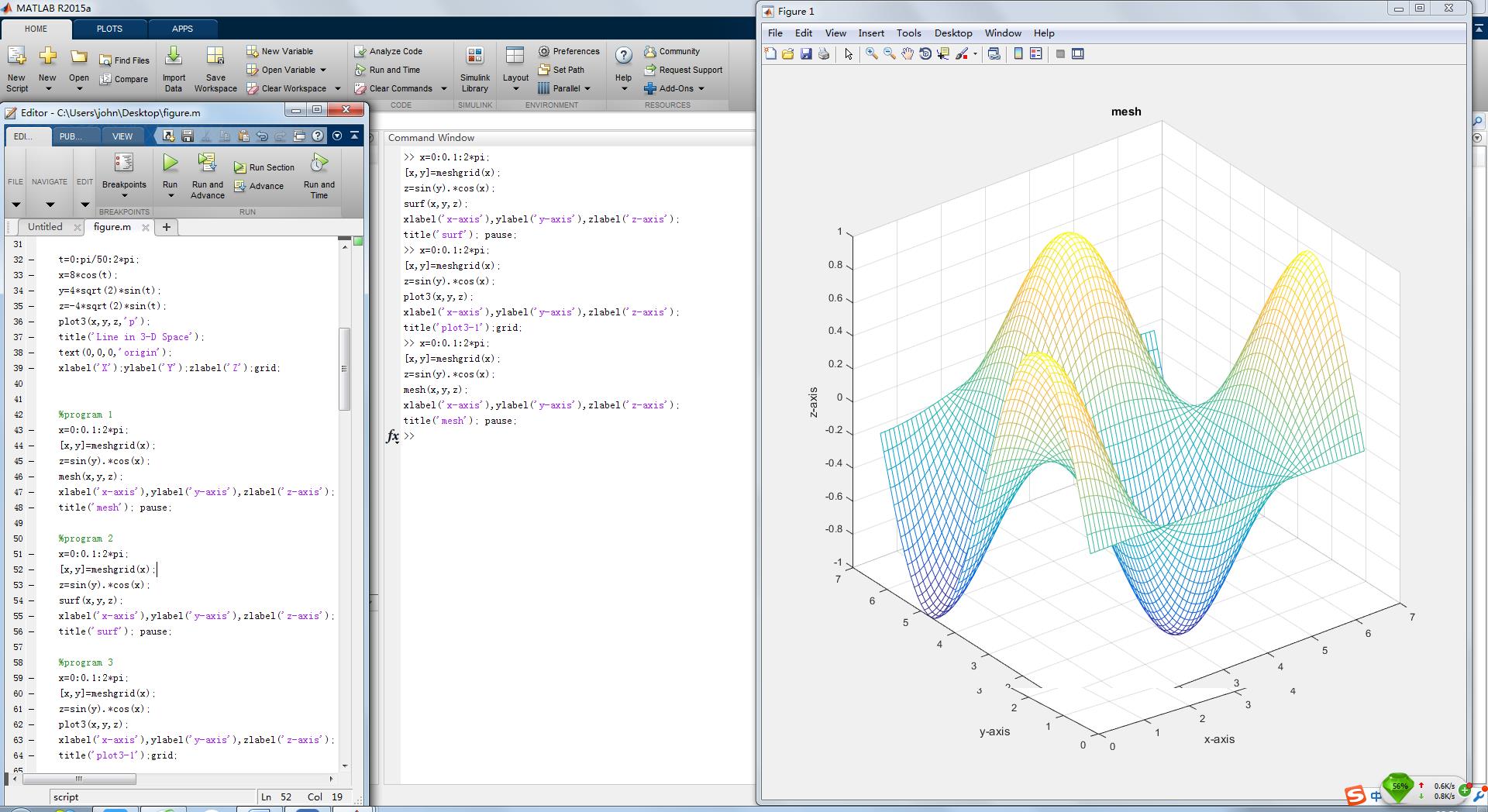This screenshot has width=1488, height=812.
Task: Click the Brush data tool in Figure 1
Action: pyautogui.click(x=962, y=53)
